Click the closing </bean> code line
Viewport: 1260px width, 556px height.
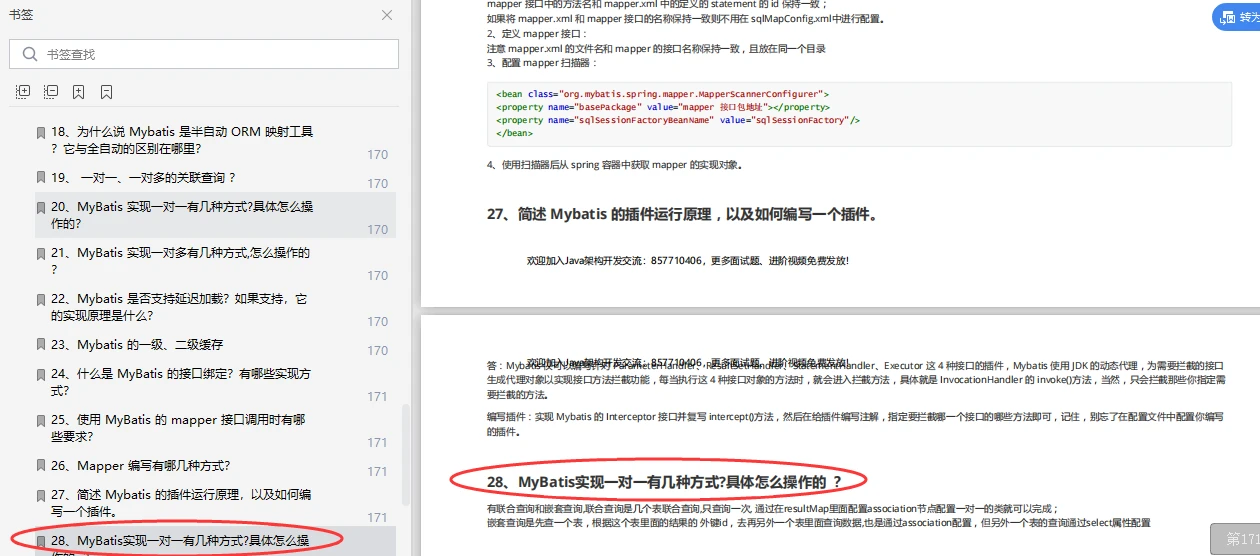point(515,133)
